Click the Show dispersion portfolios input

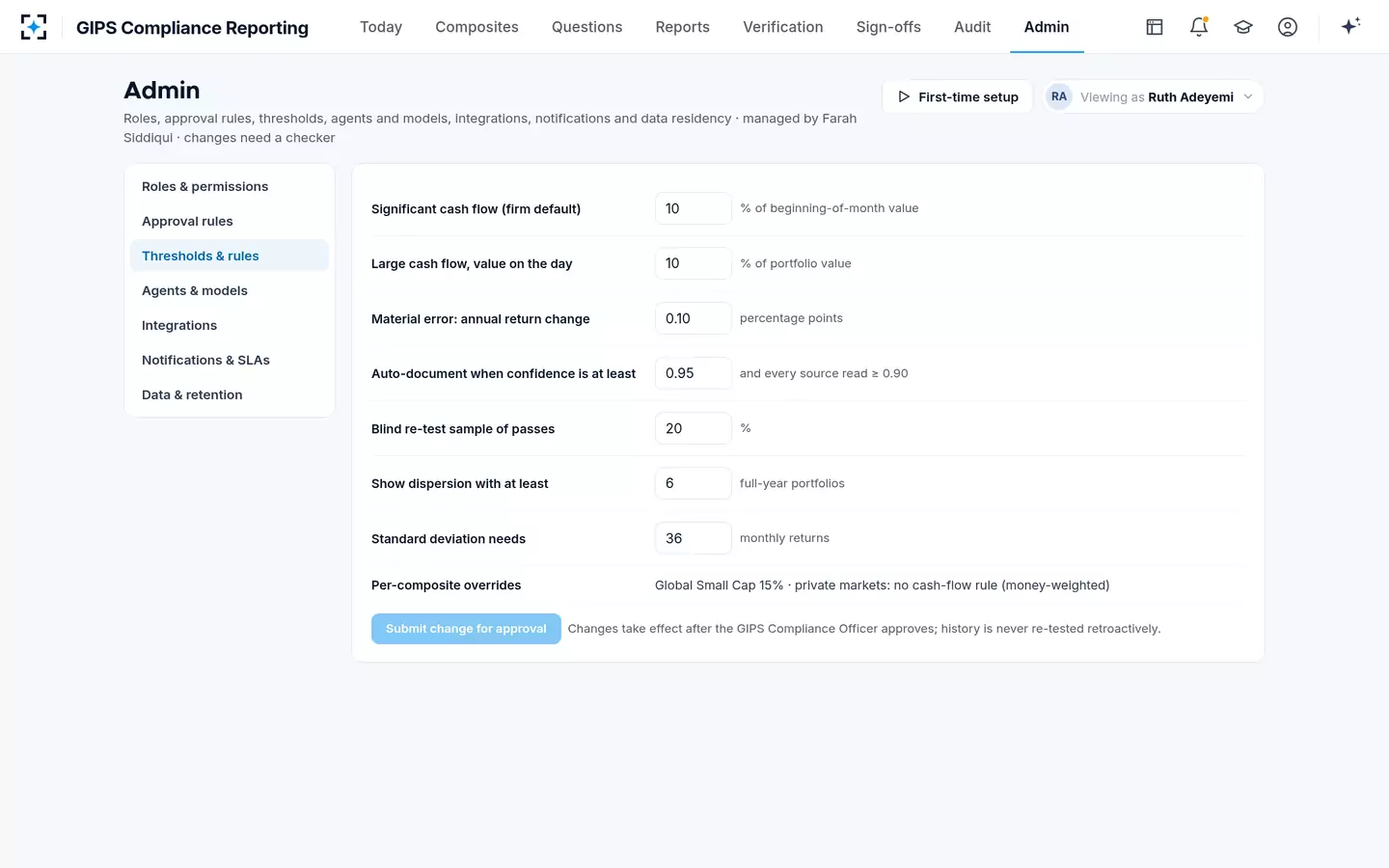tap(694, 483)
